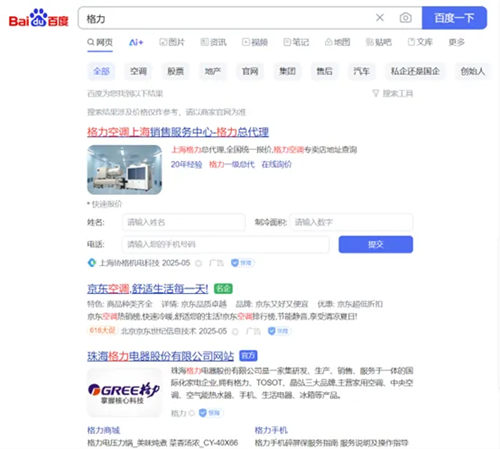This screenshot has height=449, width=500.
Task: Click the 在线询价 link
Action: [x=276, y=164]
